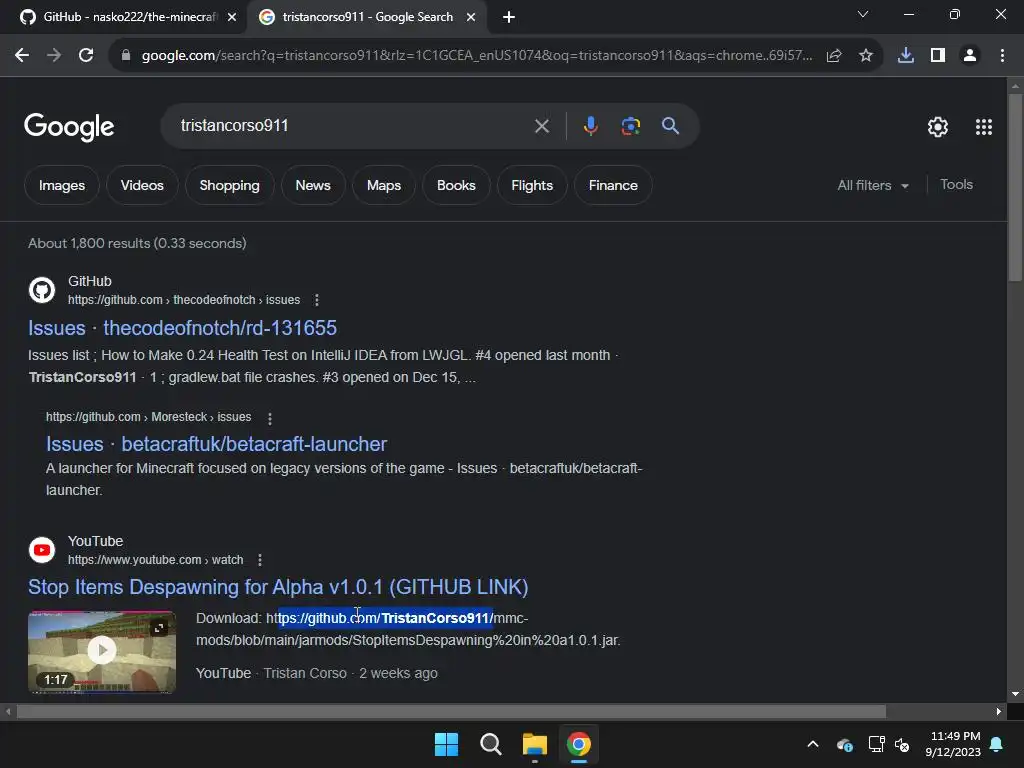Viewport: 1024px width, 768px height.
Task: Open options for the Moresteck issues result
Action: click(x=270, y=418)
